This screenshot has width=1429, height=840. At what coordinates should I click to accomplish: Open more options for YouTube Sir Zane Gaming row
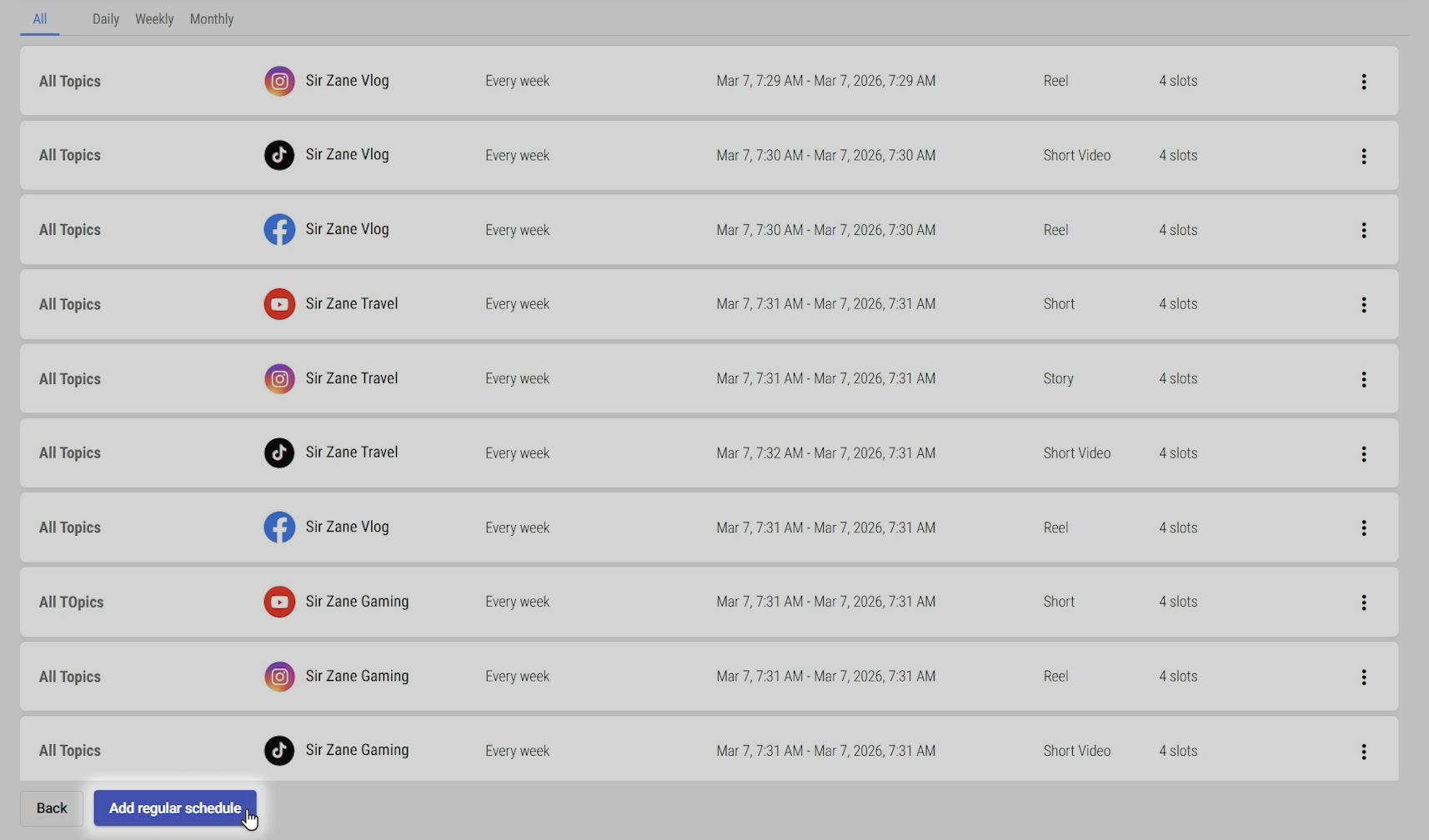point(1363,602)
